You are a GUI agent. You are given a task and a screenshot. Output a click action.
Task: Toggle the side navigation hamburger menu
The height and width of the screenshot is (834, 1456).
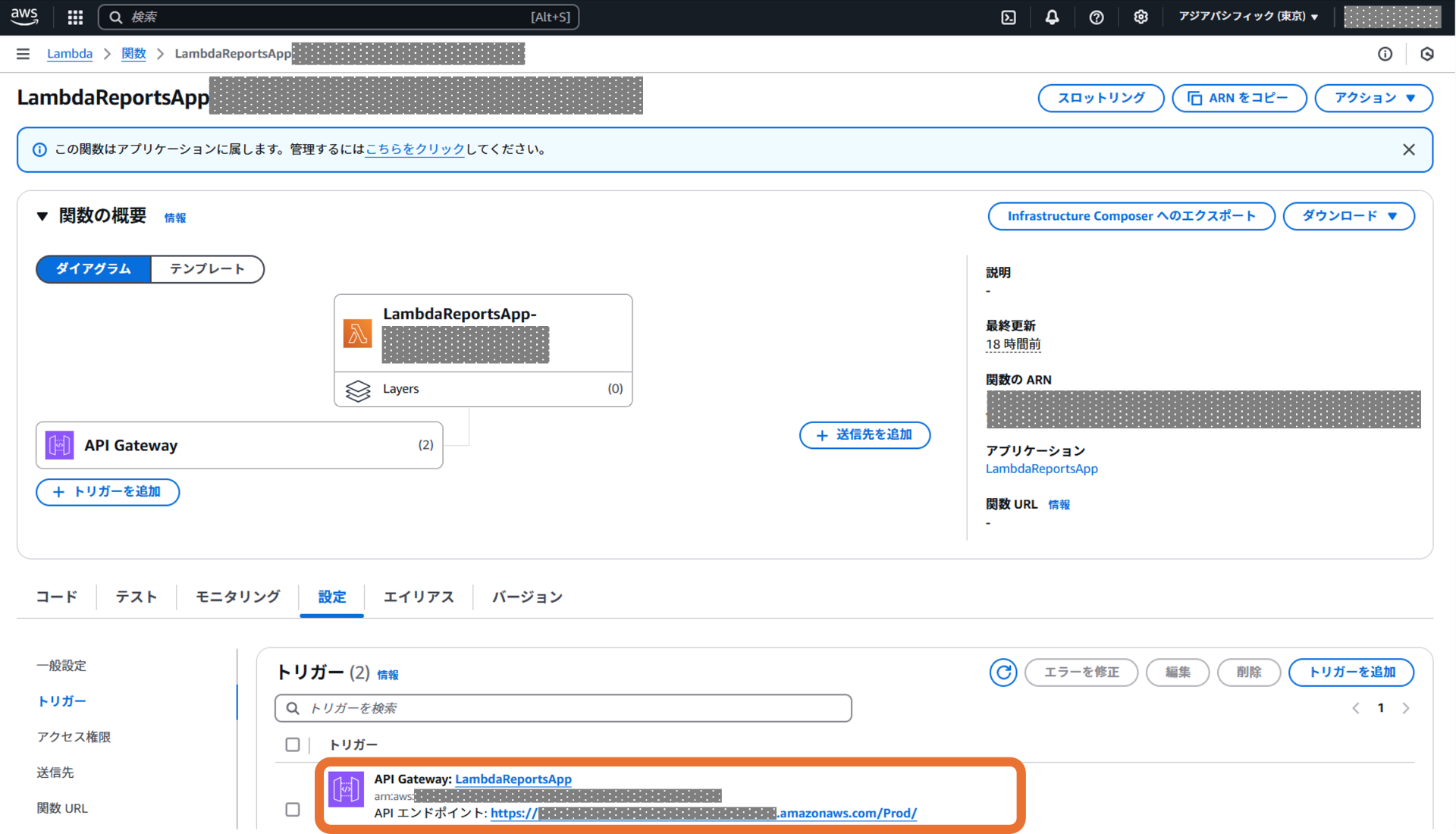23,54
